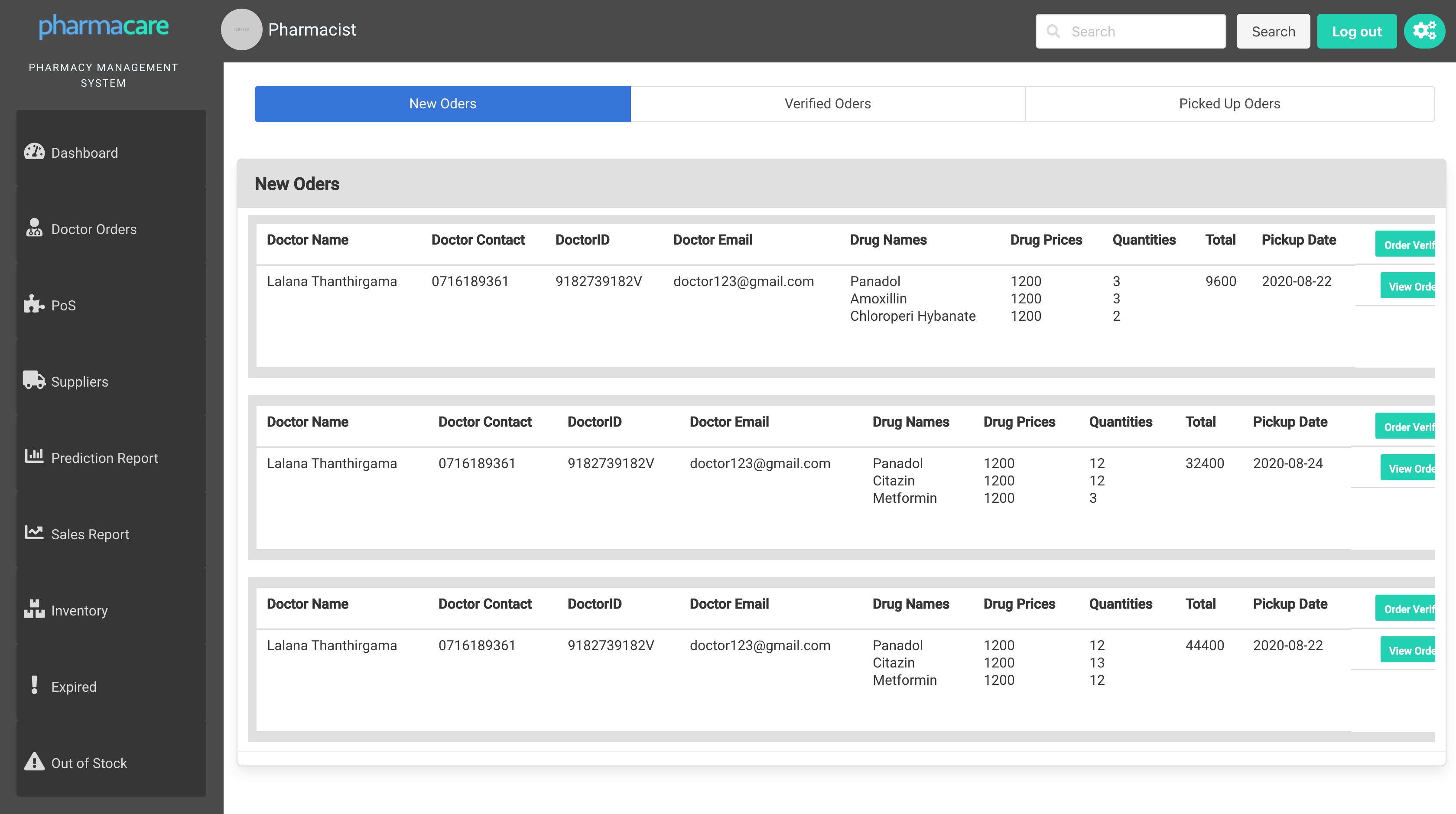The image size is (1456, 814).
Task: Click the PoS puzzle piece icon
Action: pos(34,304)
